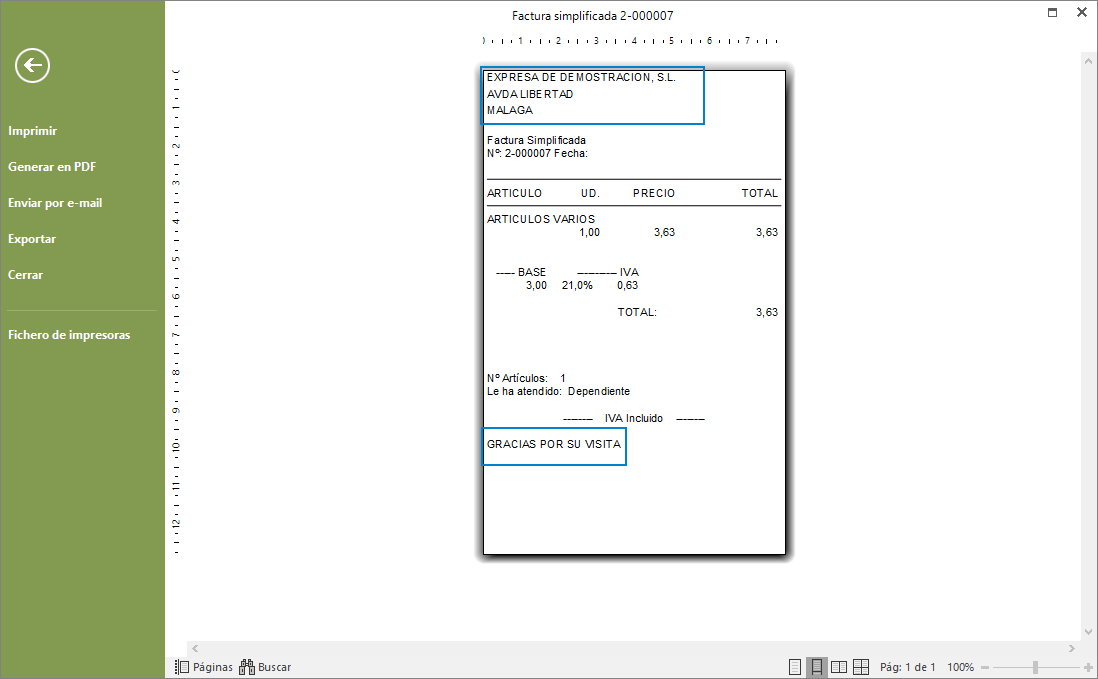The image size is (1098, 679).
Task: Click the horizontal scrollbar right arrow
Action: pyautogui.click(x=1071, y=648)
